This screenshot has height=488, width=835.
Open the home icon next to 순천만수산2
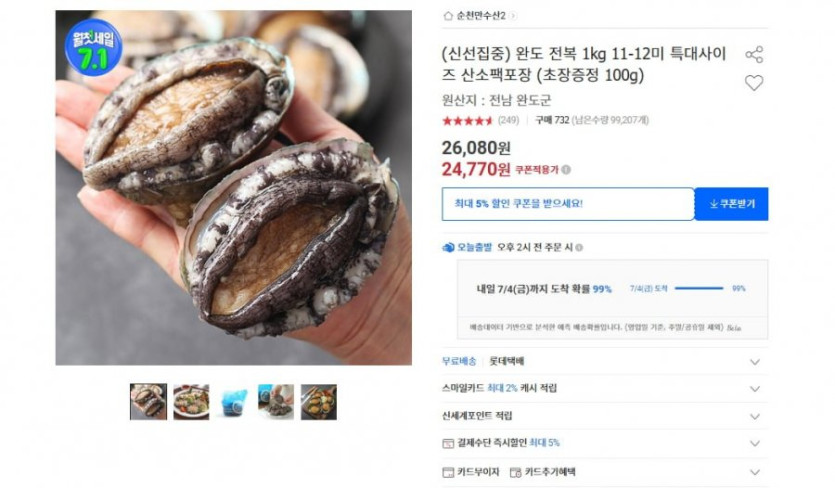tap(448, 16)
